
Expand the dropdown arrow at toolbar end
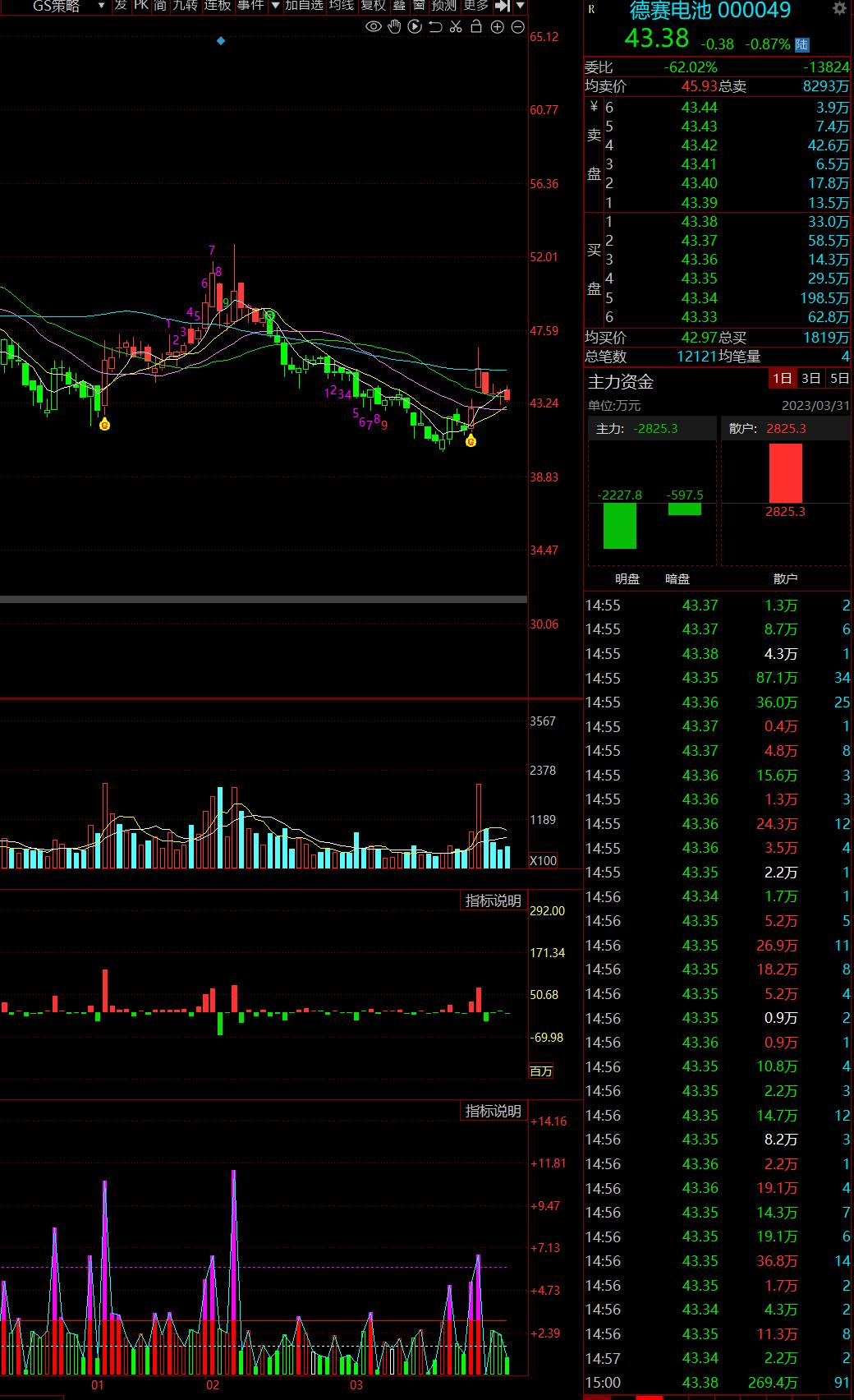521,6
